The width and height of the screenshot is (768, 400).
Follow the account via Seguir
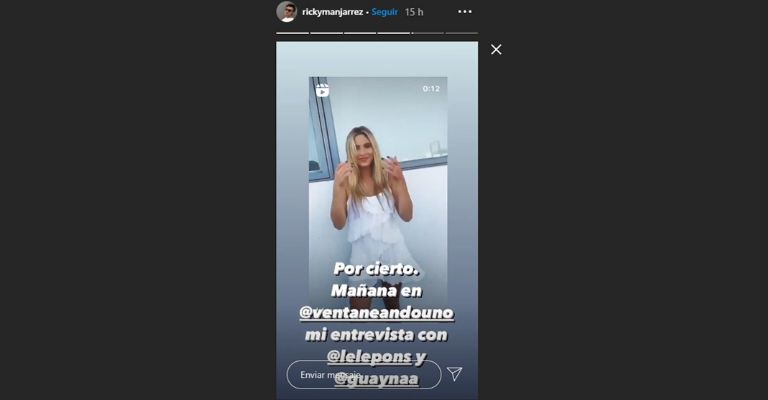tap(384, 12)
